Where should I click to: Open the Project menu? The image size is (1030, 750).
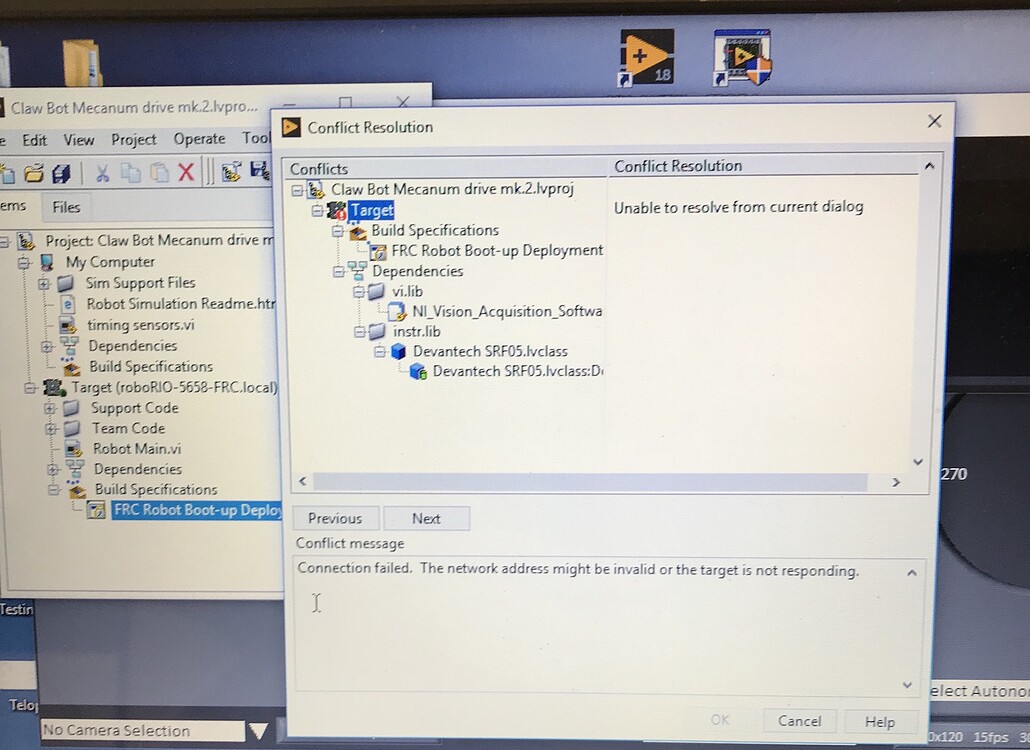click(133, 139)
